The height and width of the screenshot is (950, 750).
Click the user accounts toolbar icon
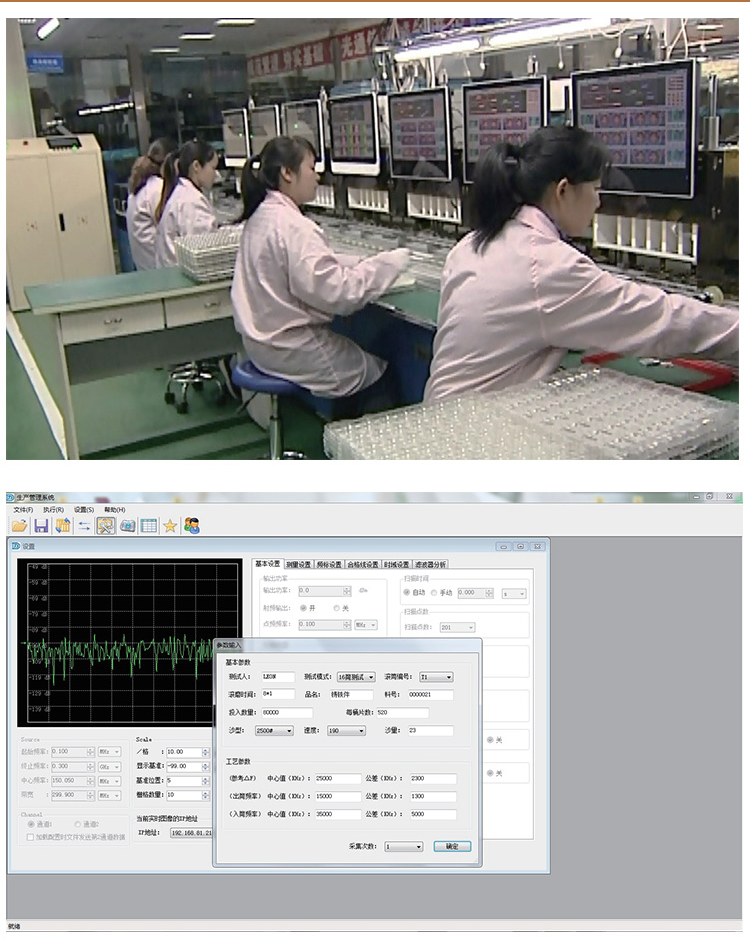coord(192,525)
